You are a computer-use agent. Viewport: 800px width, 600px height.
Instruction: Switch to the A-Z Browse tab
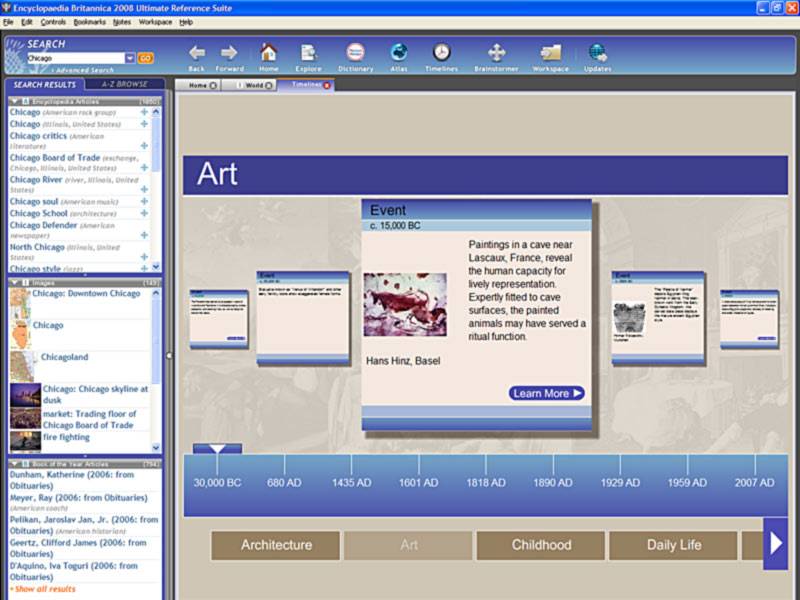(124, 84)
